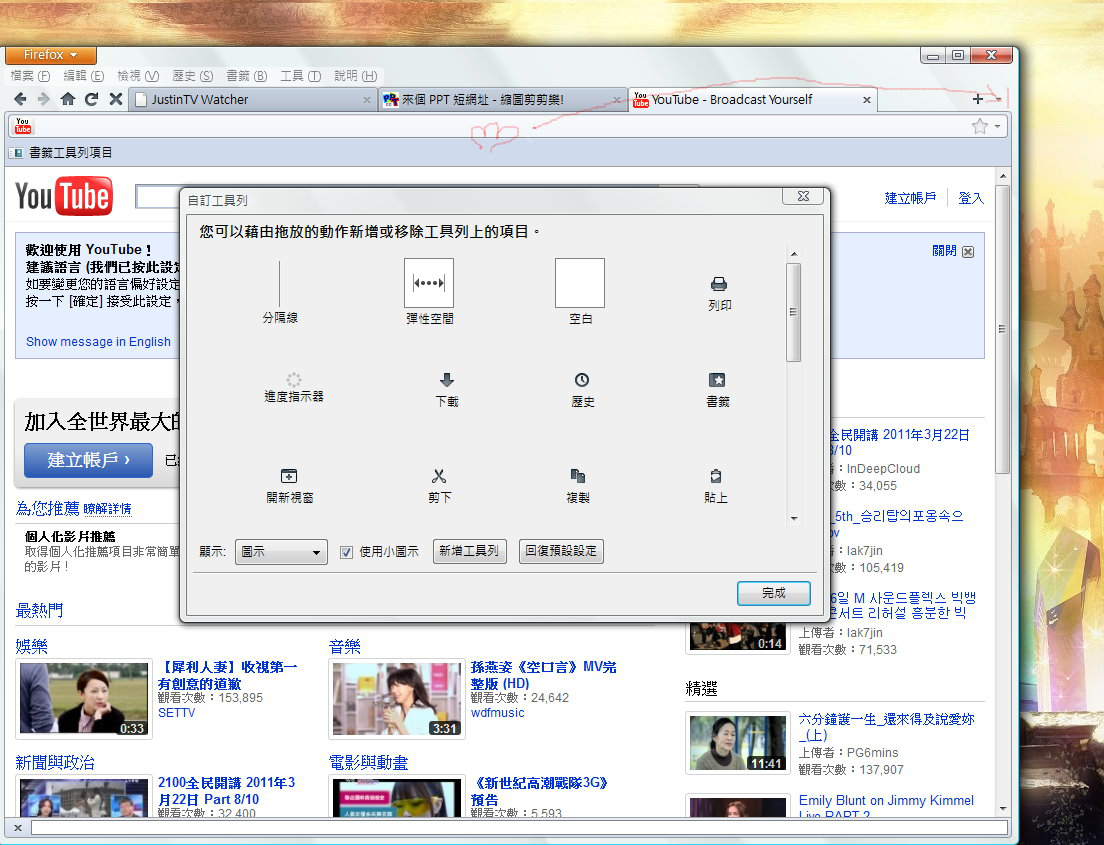This screenshot has height=845, width=1104.
Task: Open the 犀利人妻 video thumbnail
Action: tap(84, 699)
